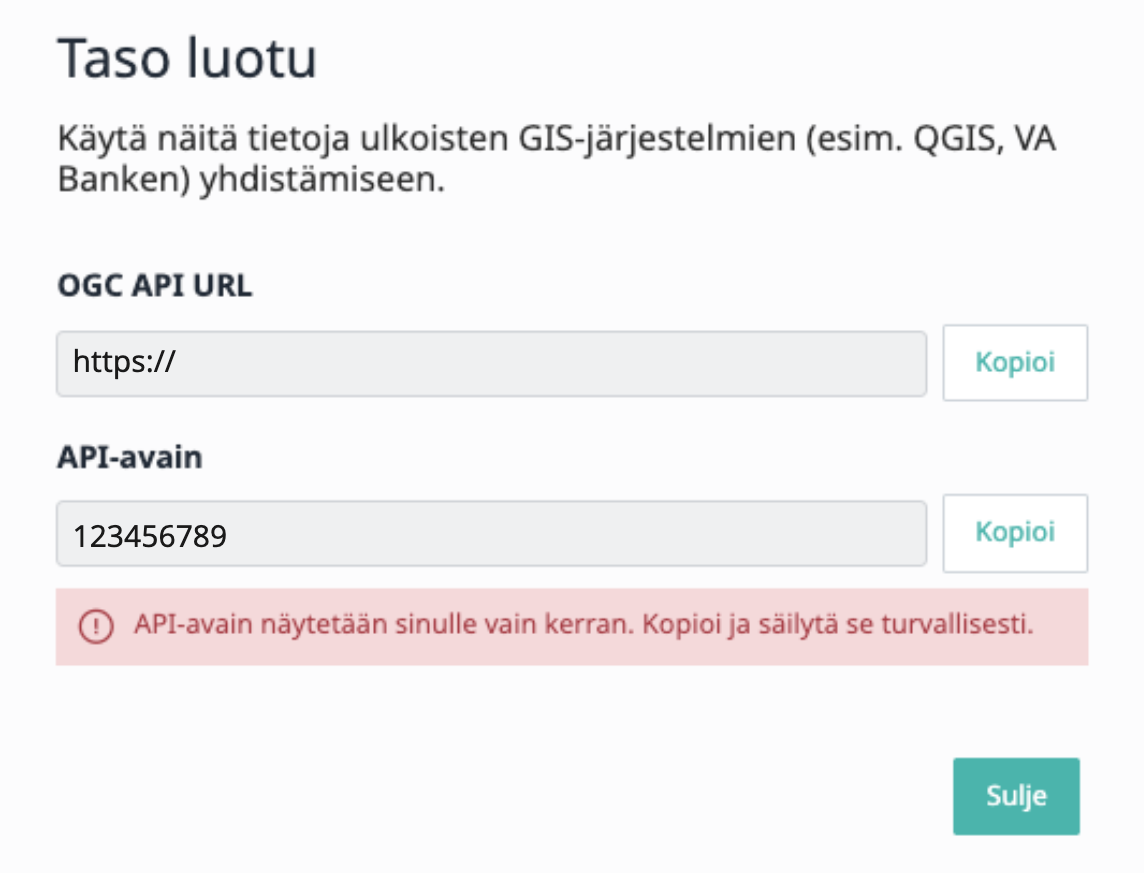Image resolution: width=1144 pixels, height=873 pixels.
Task: Click the 123456789 key value
Action: click(x=150, y=536)
